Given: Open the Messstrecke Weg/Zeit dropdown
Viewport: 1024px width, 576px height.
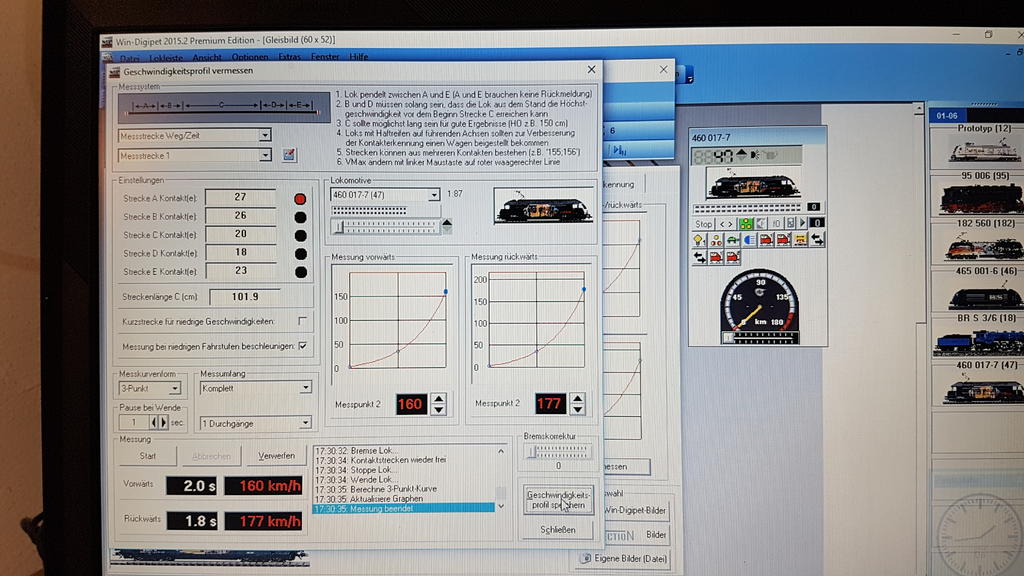Looking at the screenshot, I should coord(264,135).
